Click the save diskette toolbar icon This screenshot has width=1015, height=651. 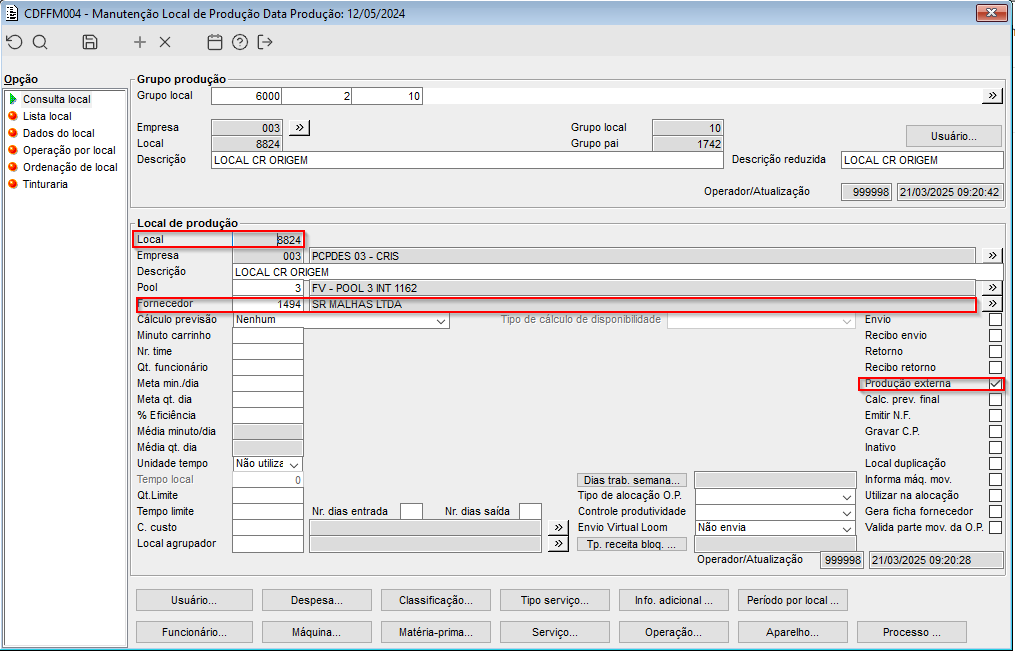pyautogui.click(x=90, y=42)
